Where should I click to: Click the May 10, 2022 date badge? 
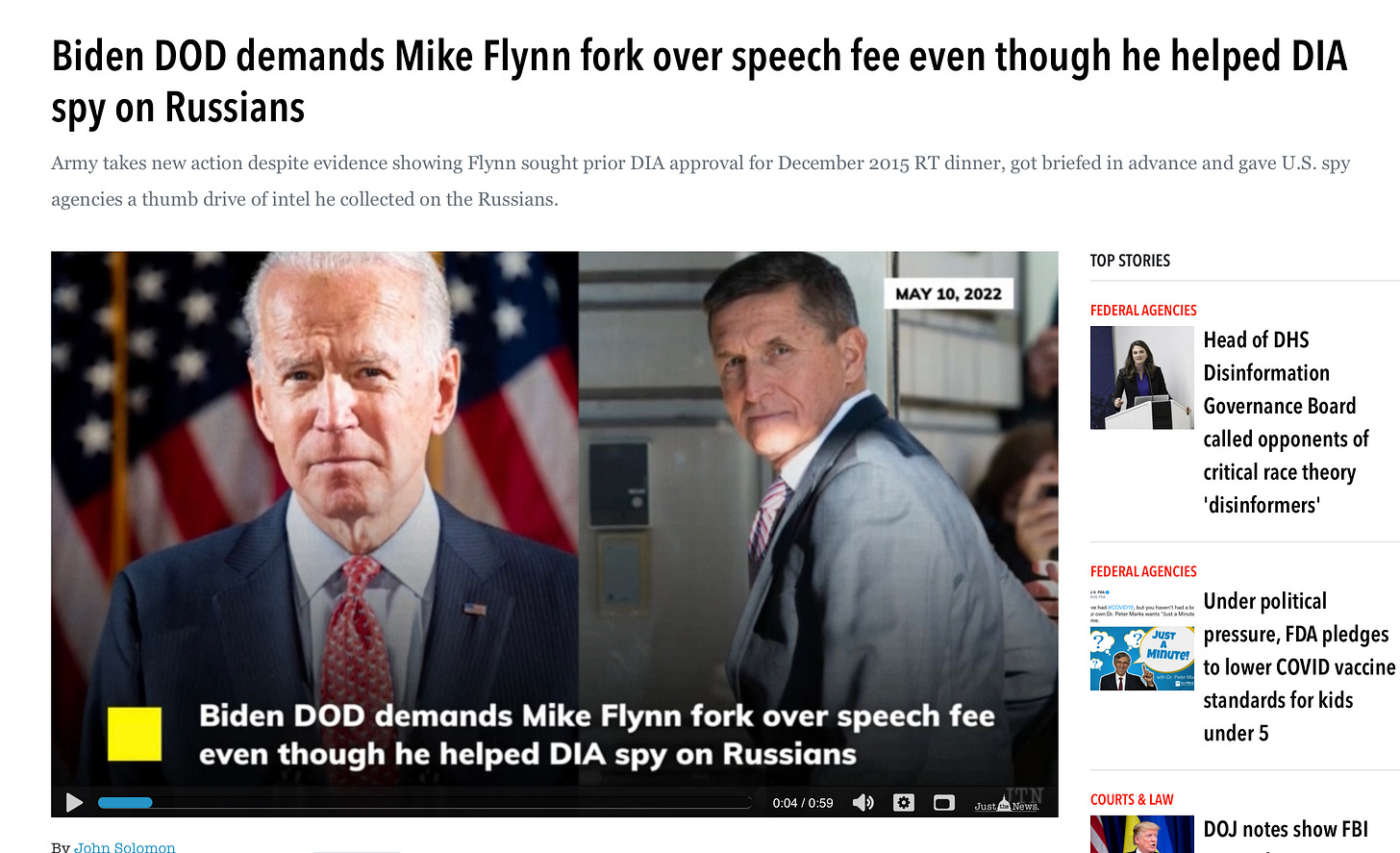tap(948, 293)
